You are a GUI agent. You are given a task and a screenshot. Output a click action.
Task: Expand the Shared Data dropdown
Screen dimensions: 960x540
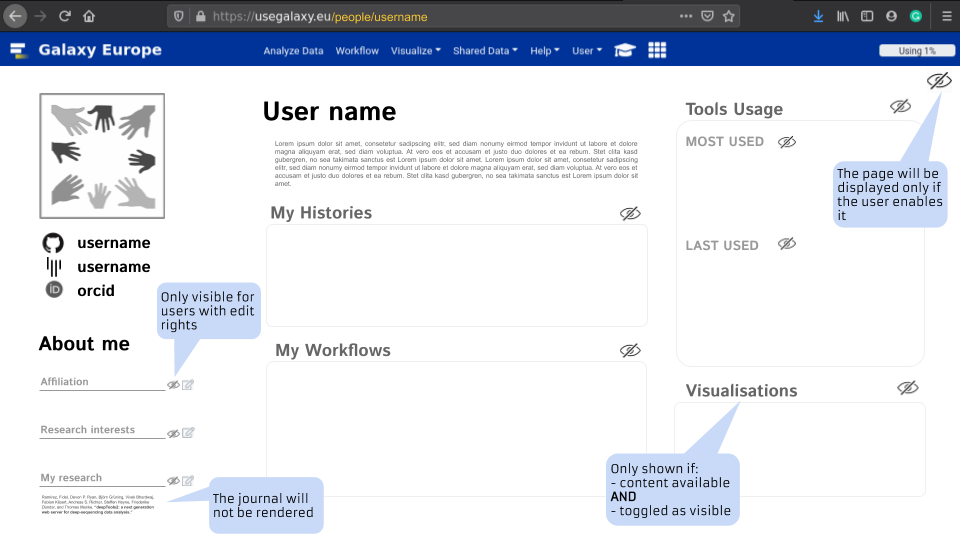485,51
